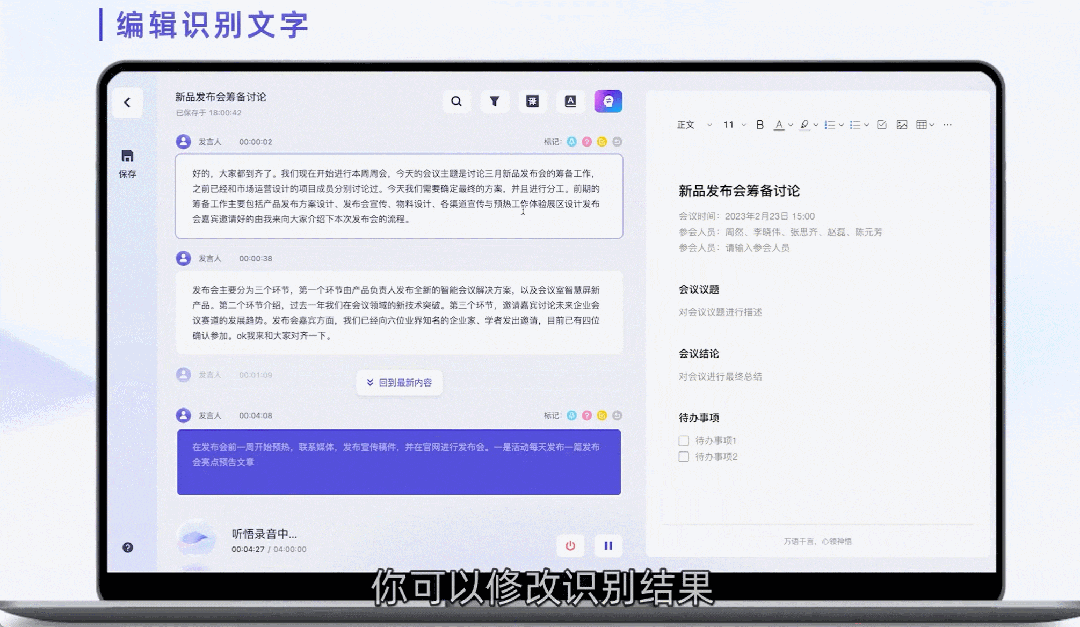Click the back arrow in the sidebar
The height and width of the screenshot is (627, 1080).
coord(127,103)
